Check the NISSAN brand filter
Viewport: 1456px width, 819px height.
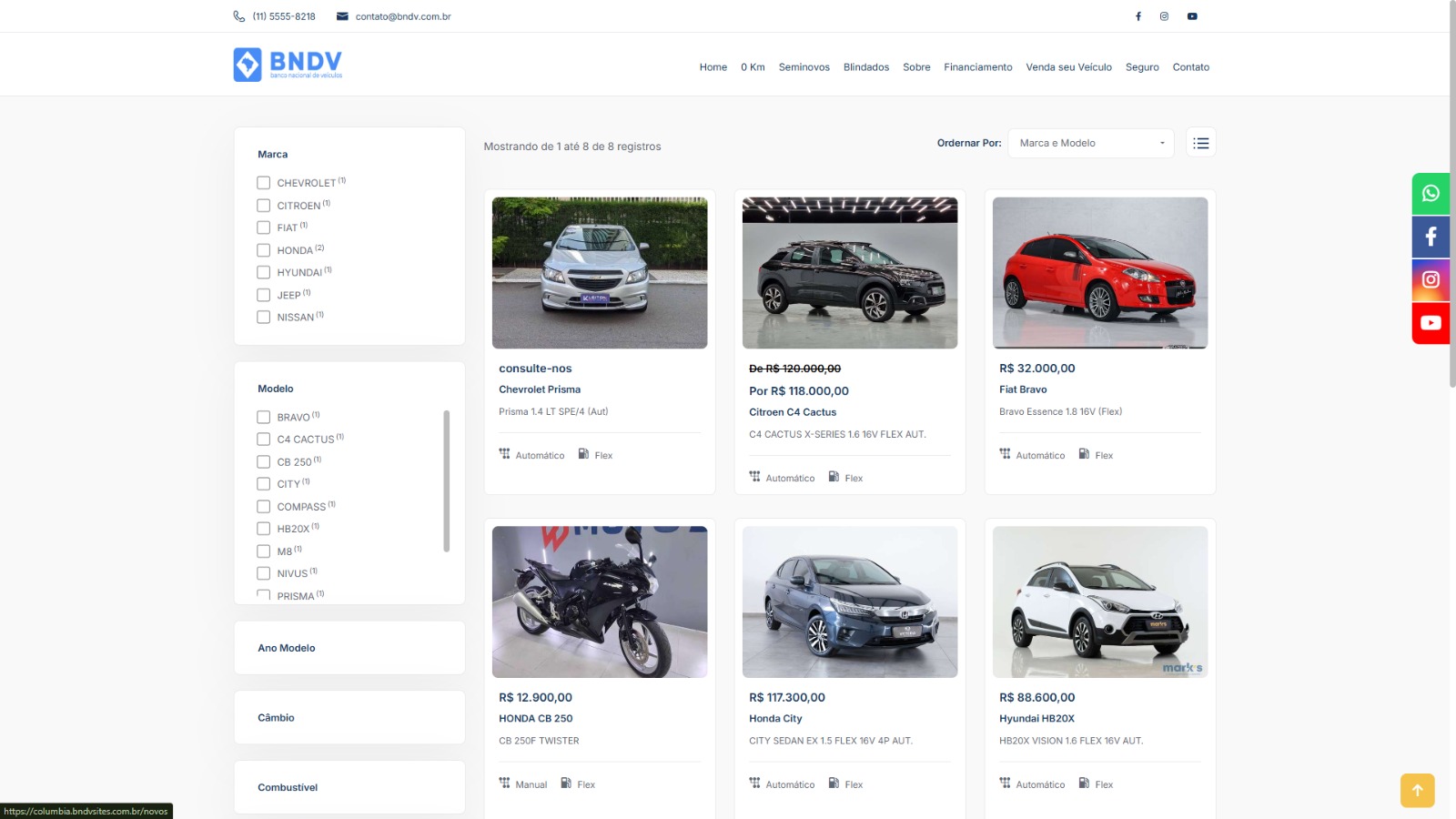click(264, 317)
